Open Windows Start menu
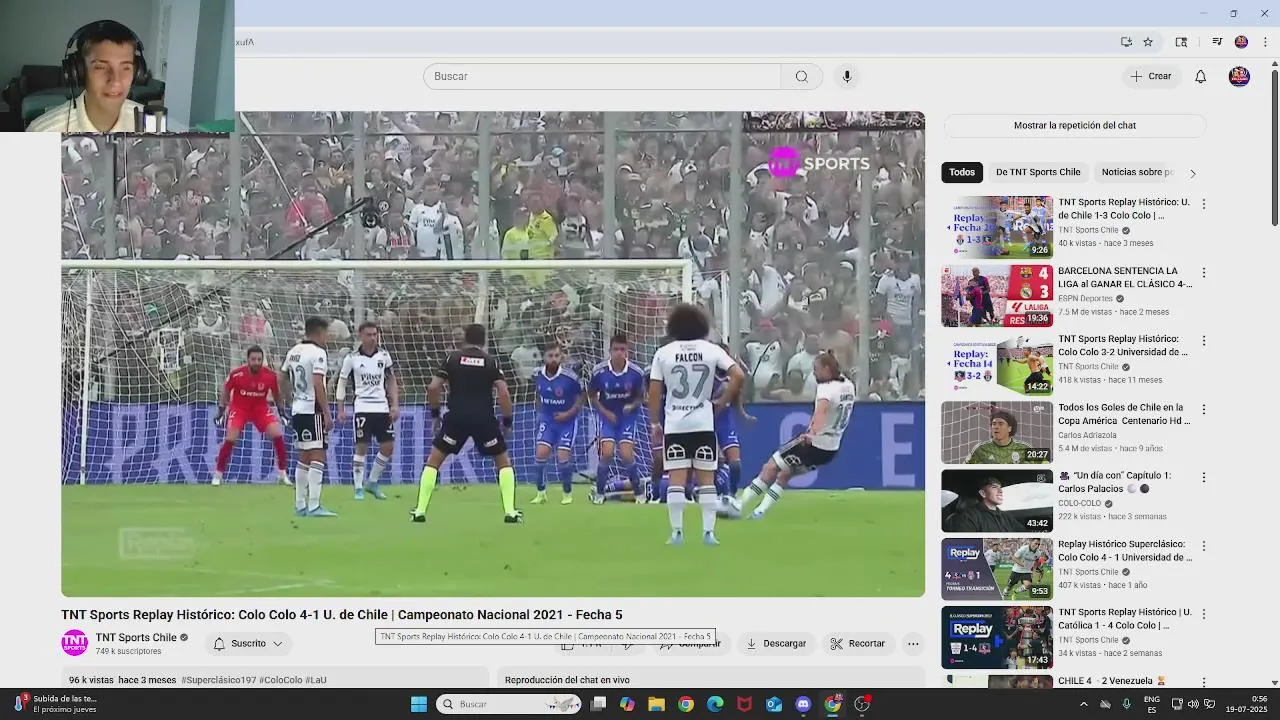 pyautogui.click(x=419, y=704)
